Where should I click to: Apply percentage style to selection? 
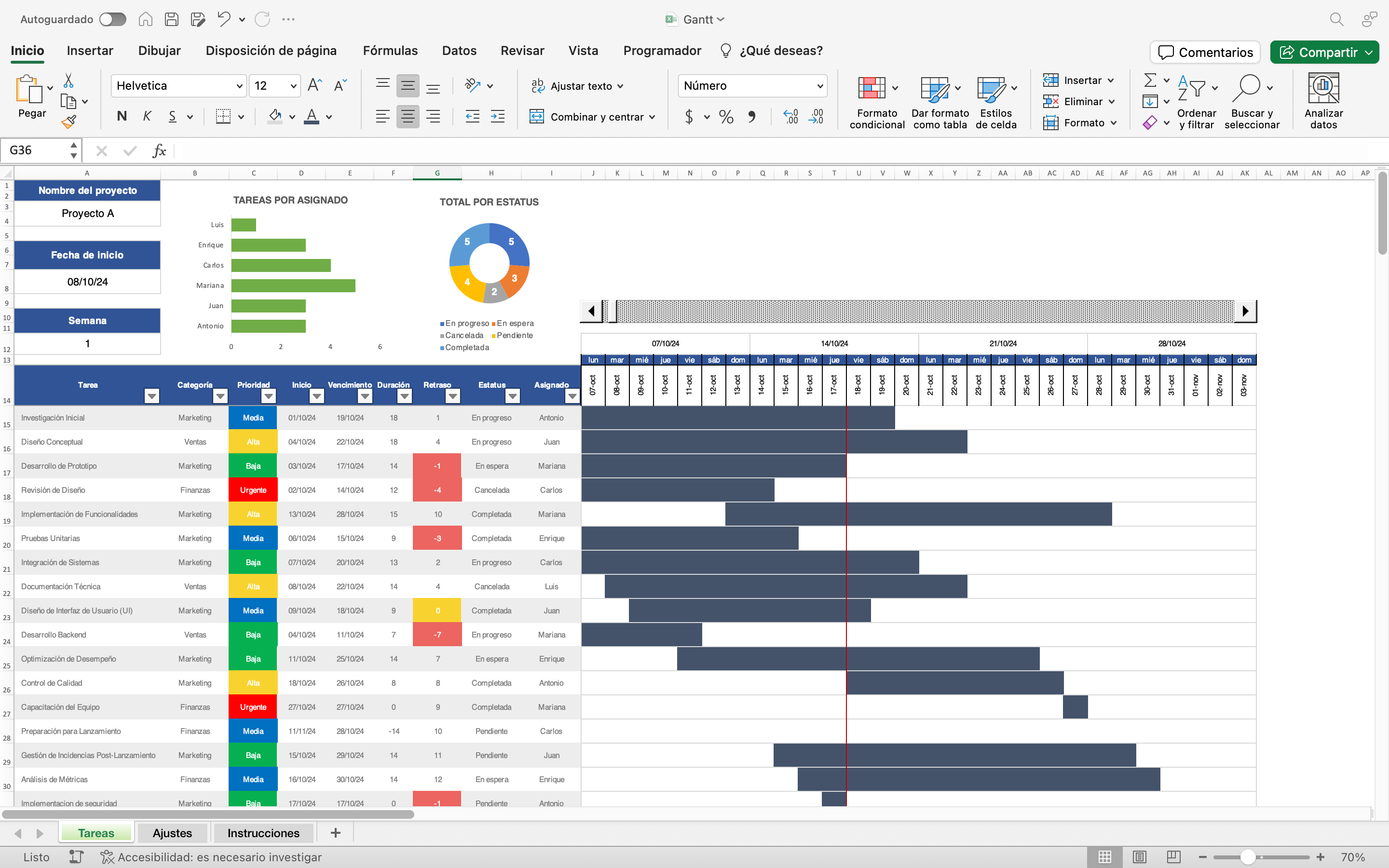click(725, 117)
